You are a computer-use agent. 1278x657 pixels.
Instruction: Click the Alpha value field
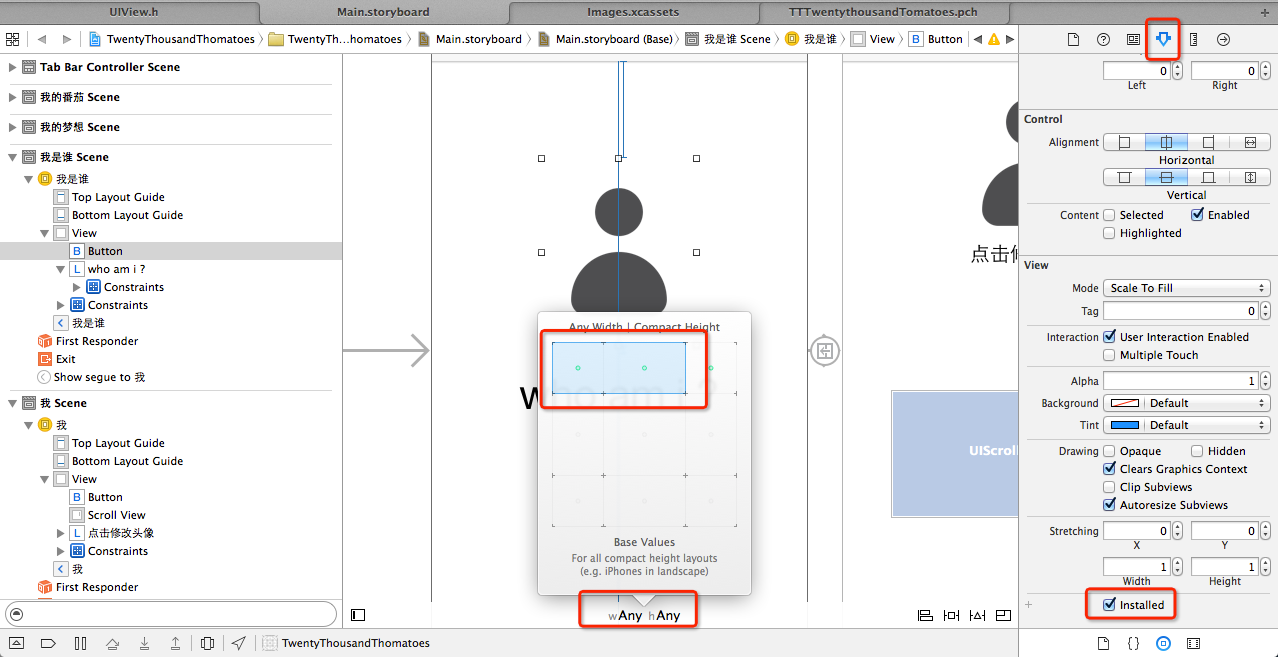pyautogui.click(x=1181, y=381)
